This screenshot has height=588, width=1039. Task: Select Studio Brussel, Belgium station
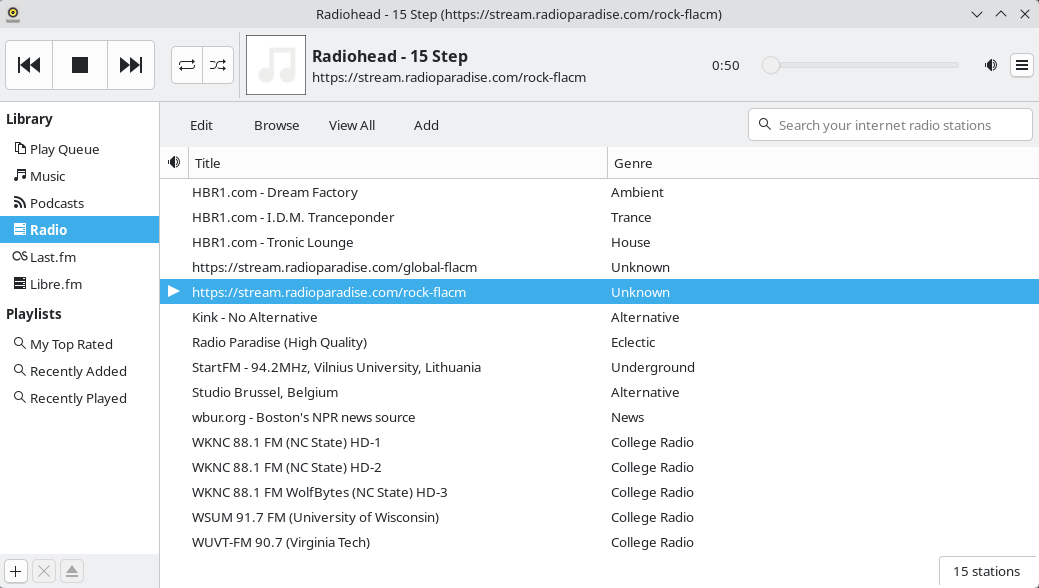(599, 392)
